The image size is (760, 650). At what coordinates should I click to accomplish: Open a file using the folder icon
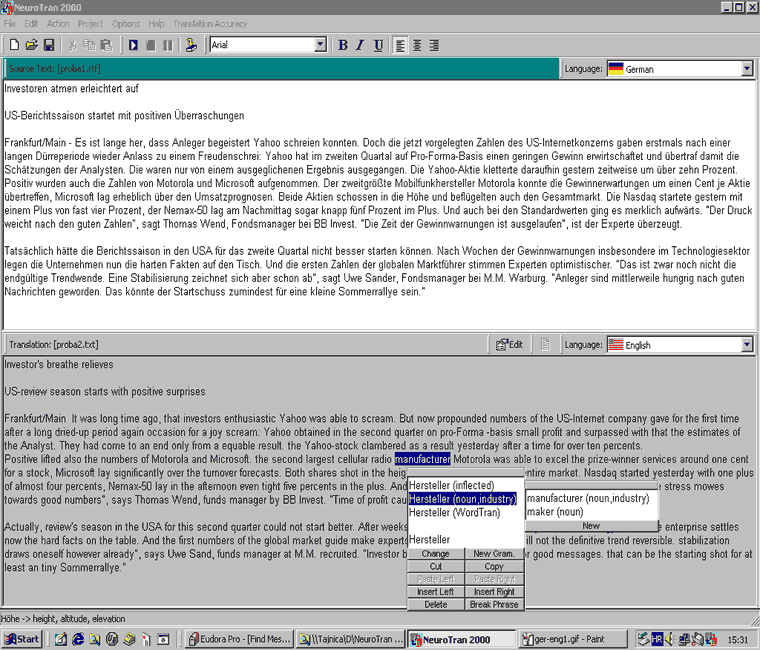coord(32,45)
